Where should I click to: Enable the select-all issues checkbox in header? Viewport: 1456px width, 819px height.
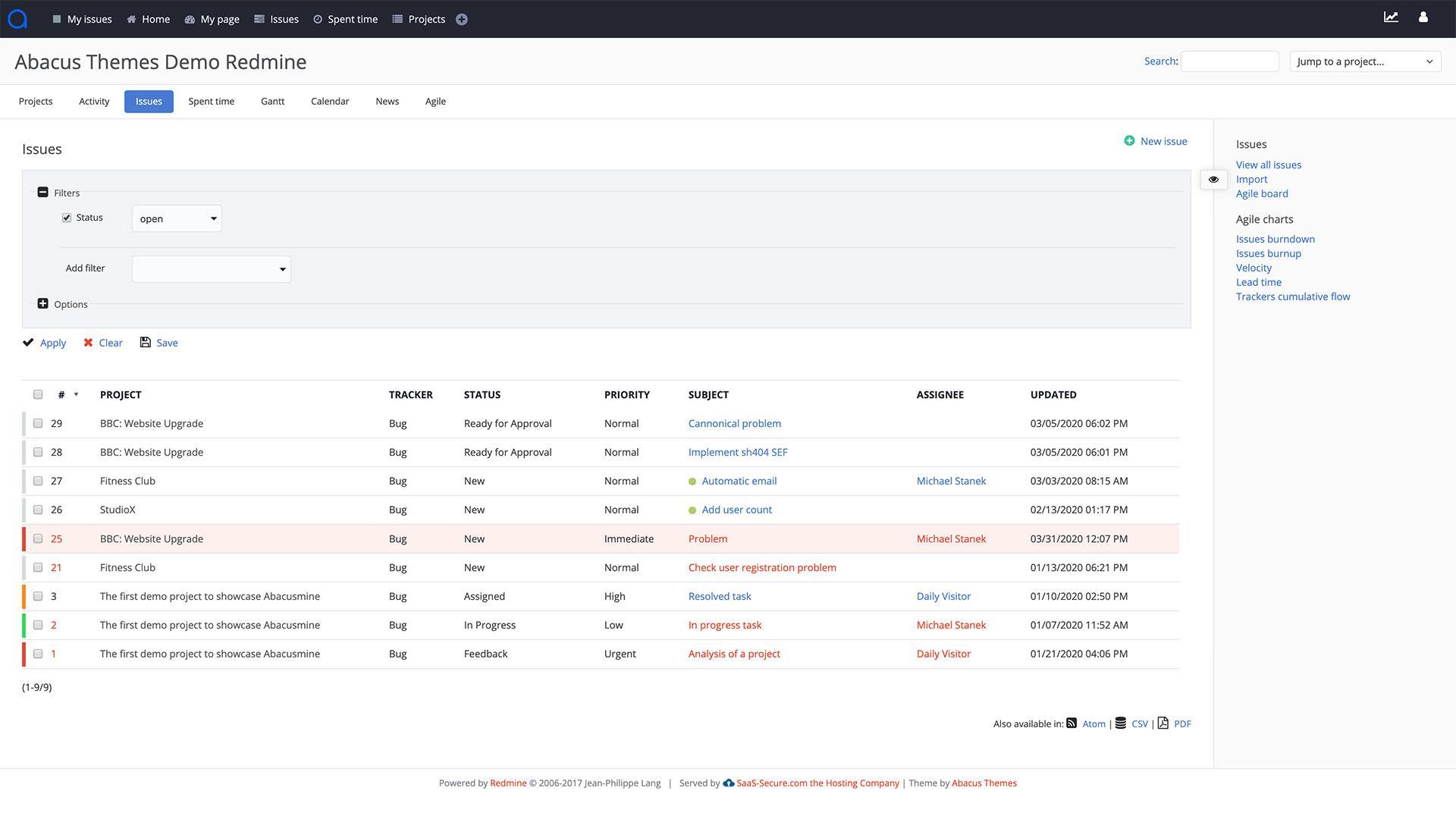click(x=38, y=394)
